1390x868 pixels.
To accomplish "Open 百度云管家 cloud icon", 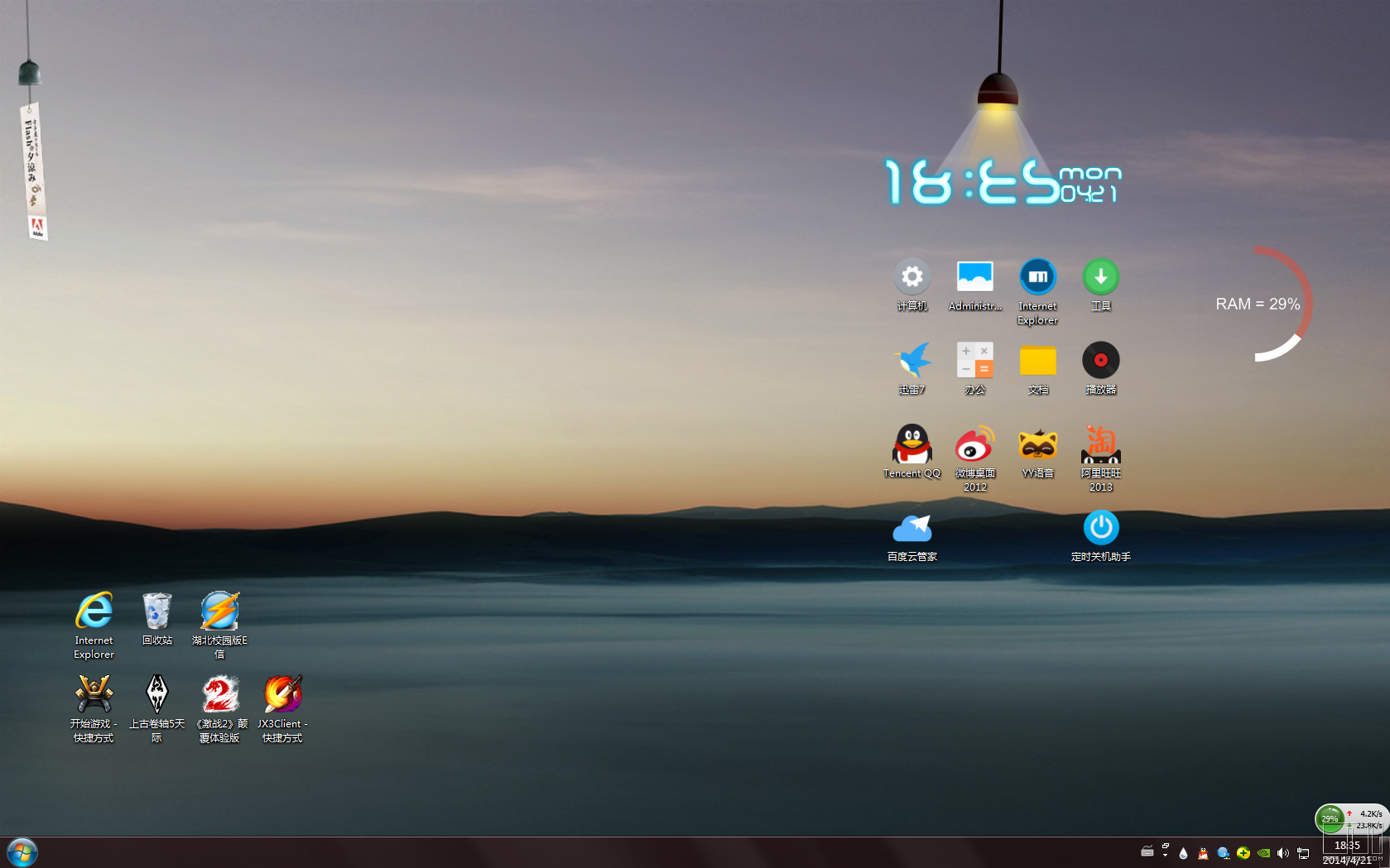I will (911, 528).
